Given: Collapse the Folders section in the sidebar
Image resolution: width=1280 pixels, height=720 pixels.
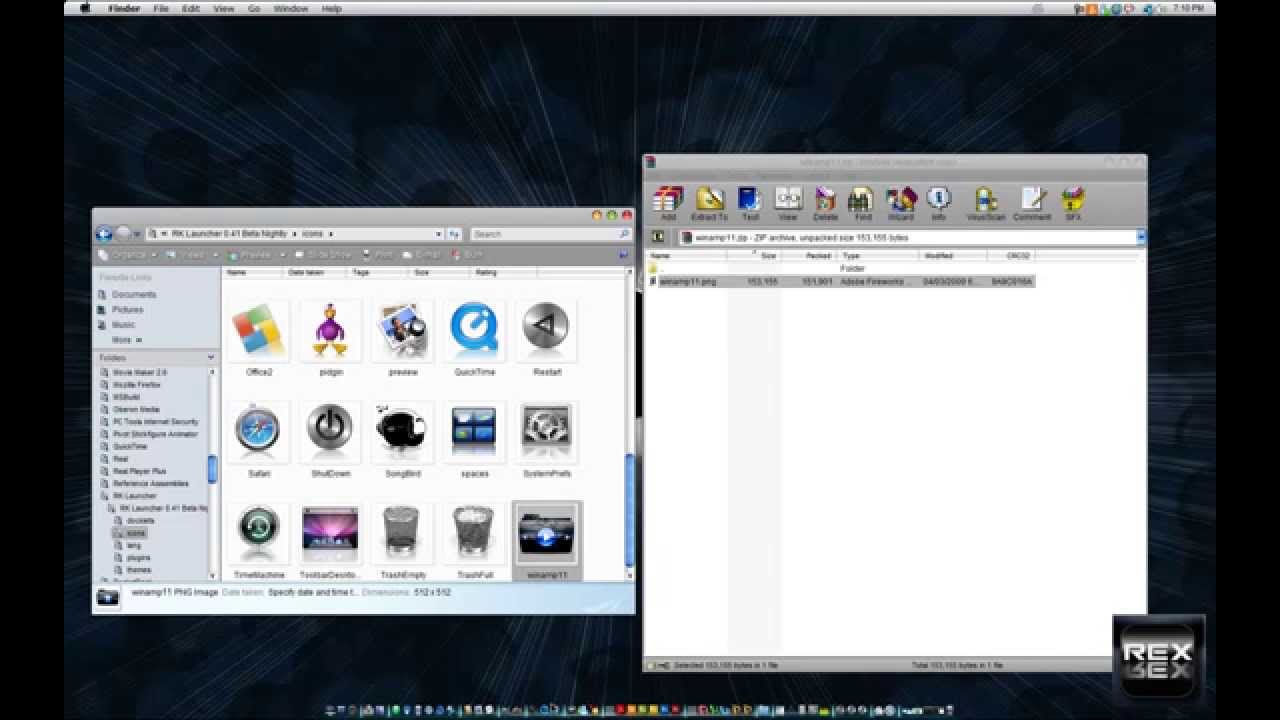Looking at the screenshot, I should pyautogui.click(x=209, y=357).
